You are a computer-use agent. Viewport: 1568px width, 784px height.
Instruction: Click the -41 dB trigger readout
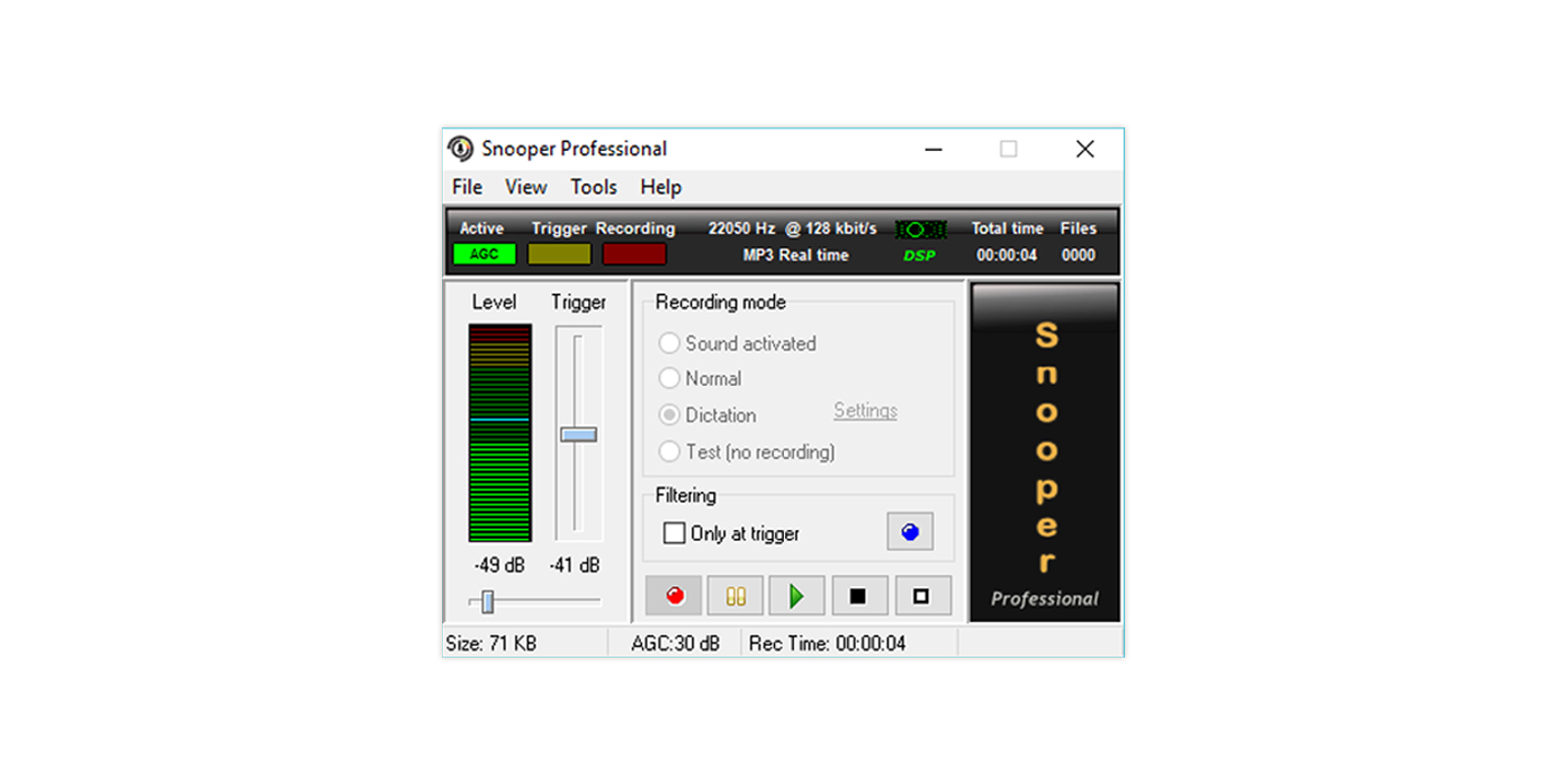coord(574,565)
